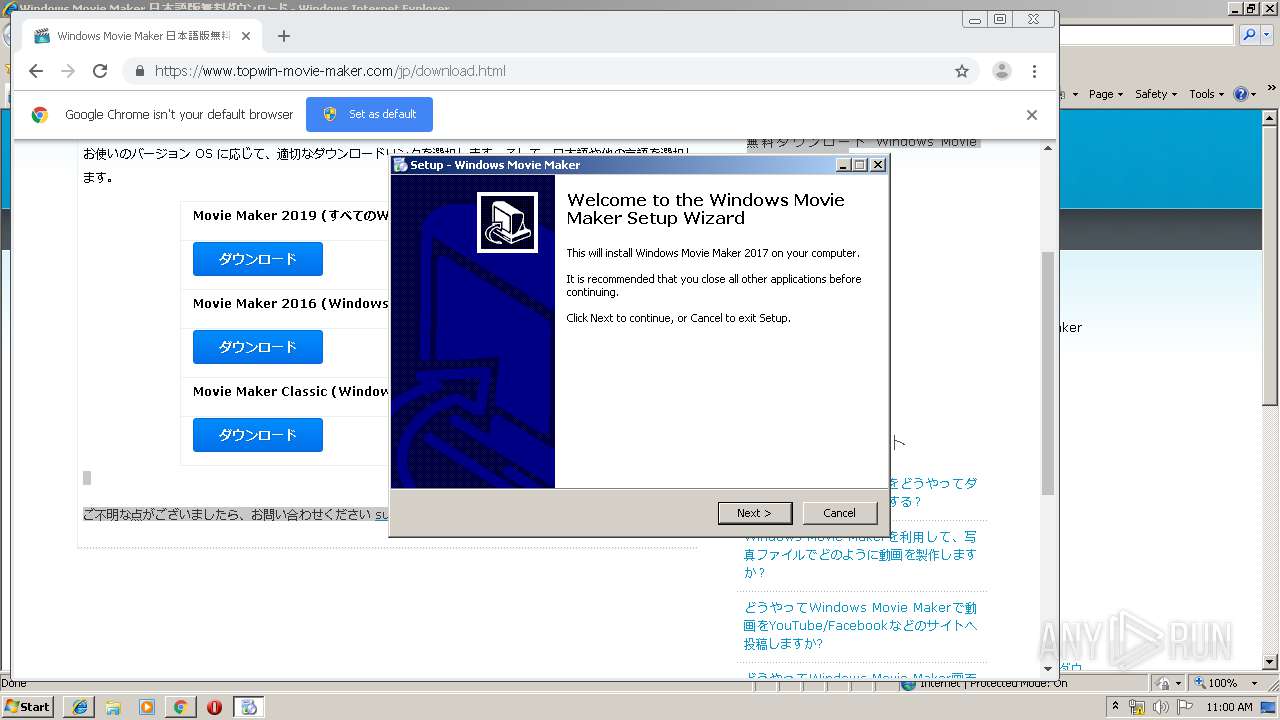Open the red Opera taskbar icon
The width and height of the screenshot is (1280, 720).
(x=214, y=707)
